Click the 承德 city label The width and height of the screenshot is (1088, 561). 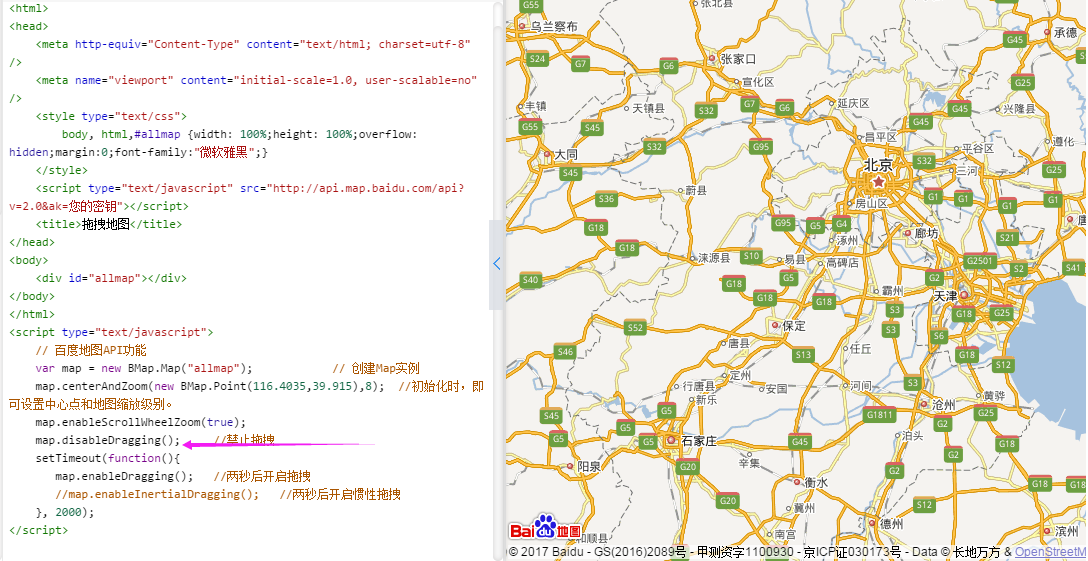pyautogui.click(x=1065, y=32)
